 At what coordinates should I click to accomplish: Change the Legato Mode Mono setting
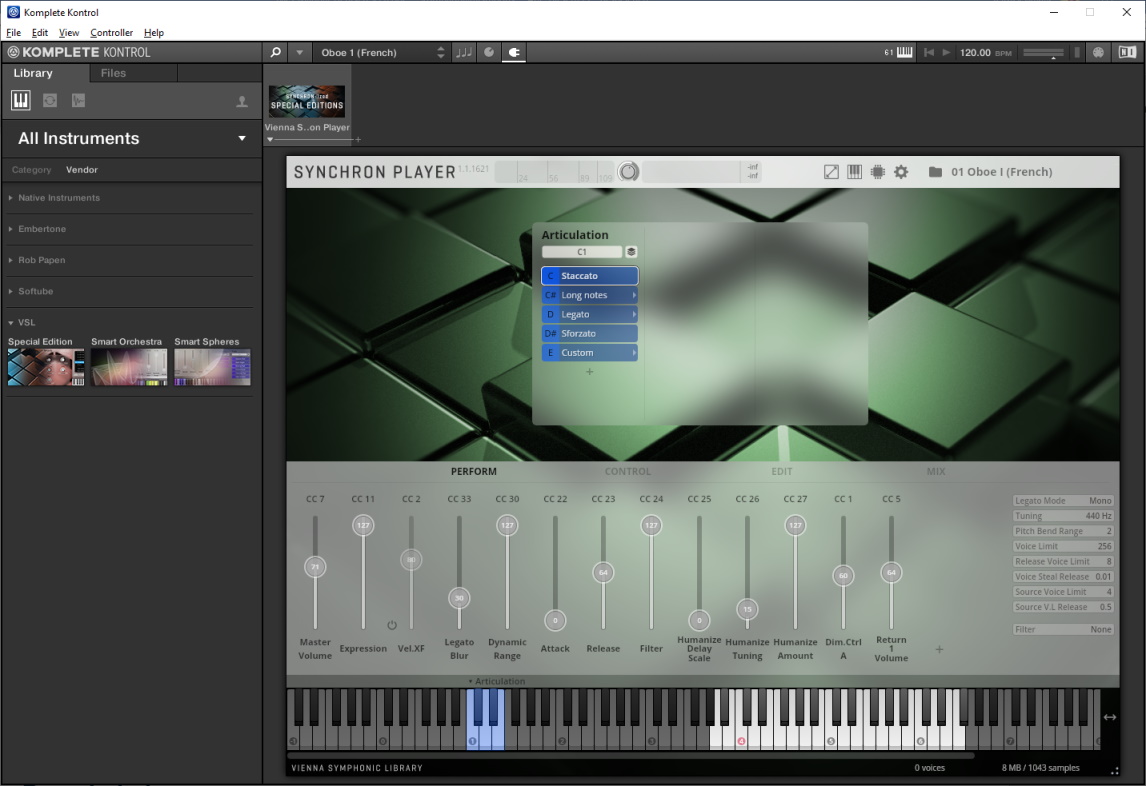(x=1063, y=501)
